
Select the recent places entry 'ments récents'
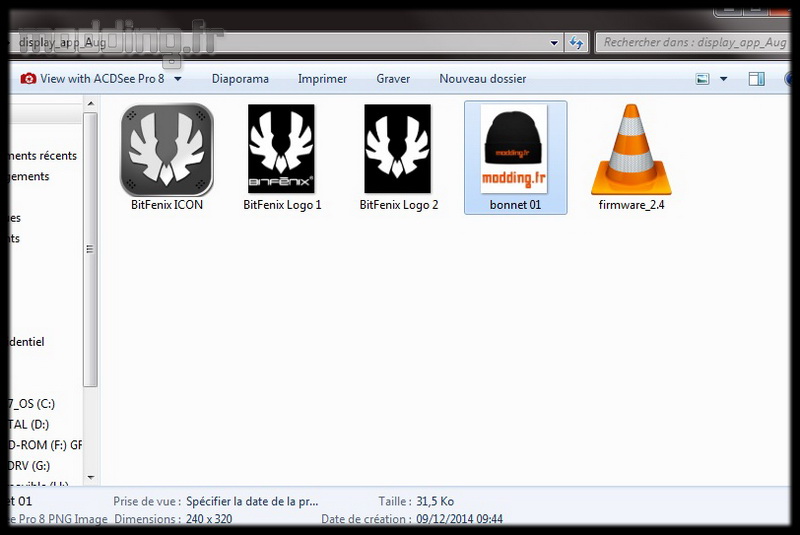[43, 156]
